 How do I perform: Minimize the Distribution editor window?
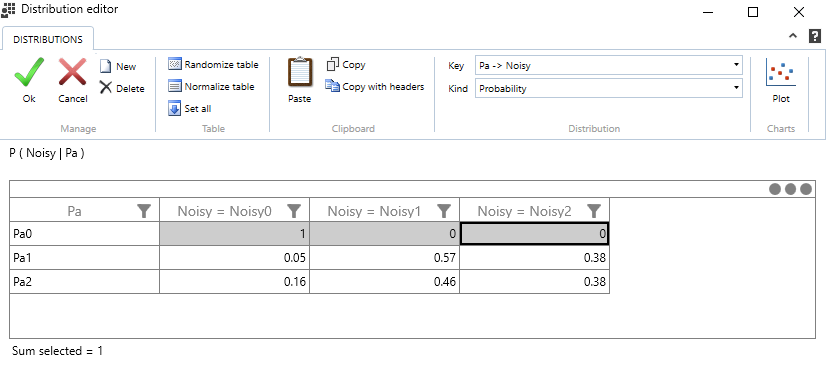[707, 12]
